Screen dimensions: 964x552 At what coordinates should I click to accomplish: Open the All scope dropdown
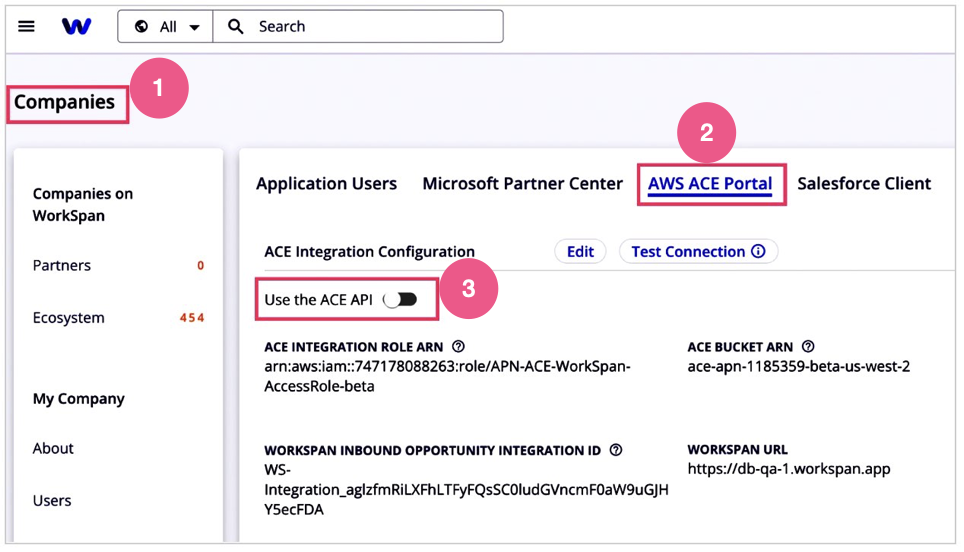(165, 26)
